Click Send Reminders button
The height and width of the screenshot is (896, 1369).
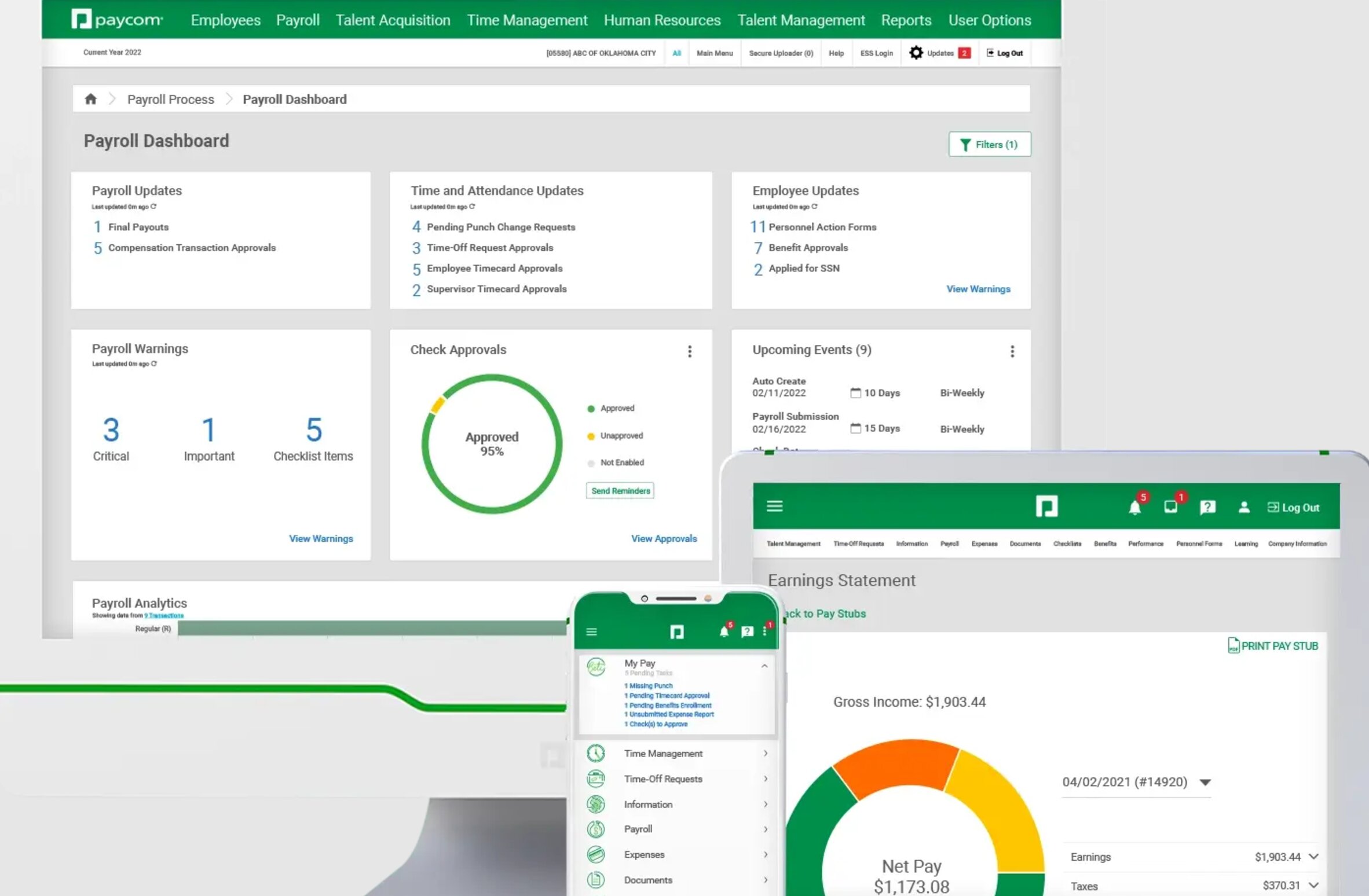point(620,491)
